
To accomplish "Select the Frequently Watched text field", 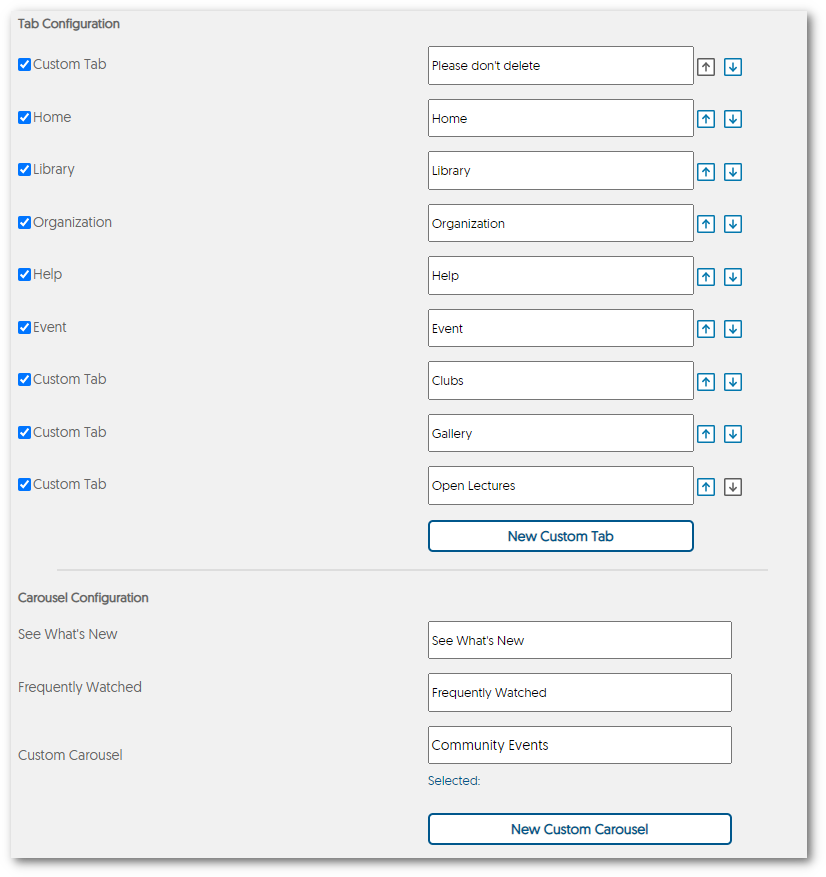I will pos(579,692).
